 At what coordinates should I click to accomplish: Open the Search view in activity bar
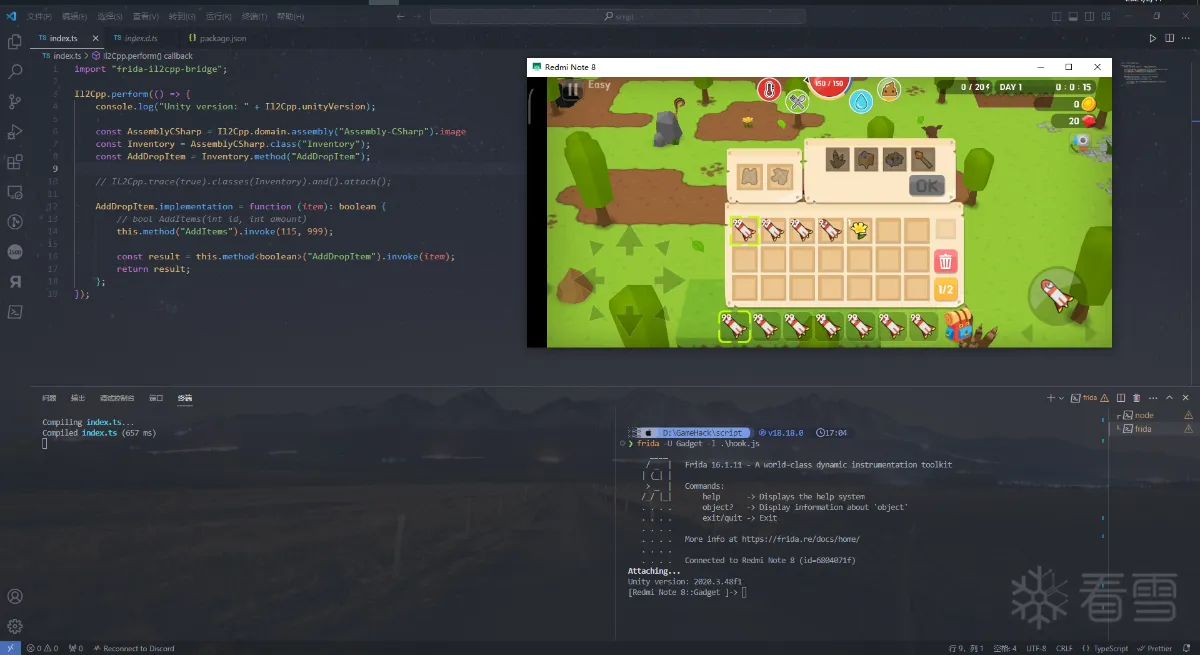(14, 72)
